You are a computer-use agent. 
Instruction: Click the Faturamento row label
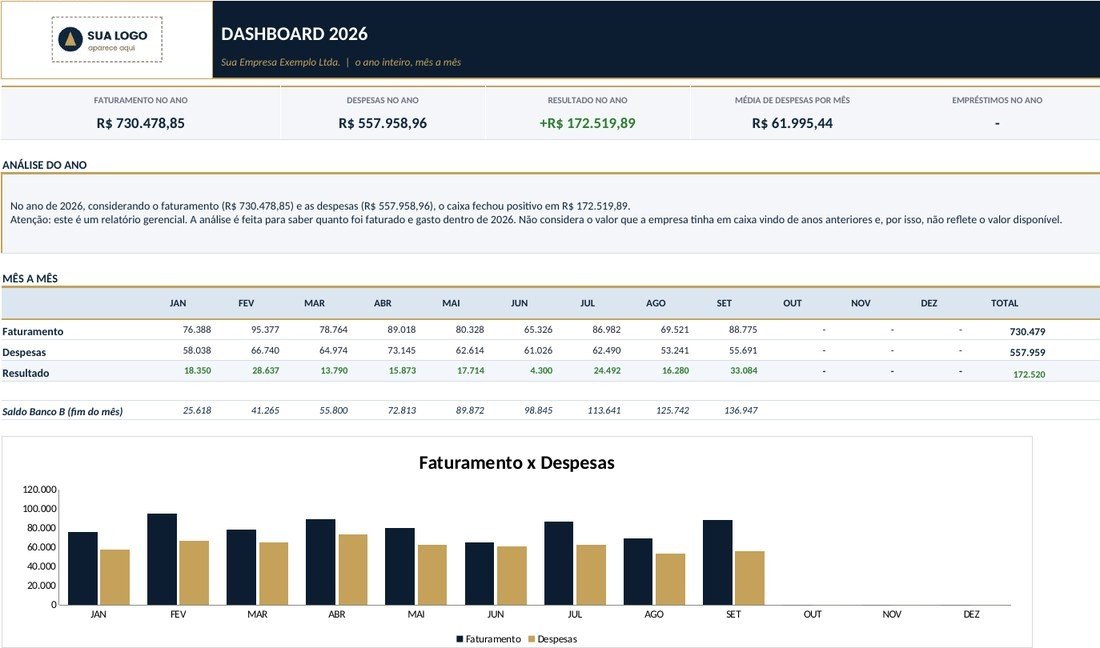click(x=32, y=331)
